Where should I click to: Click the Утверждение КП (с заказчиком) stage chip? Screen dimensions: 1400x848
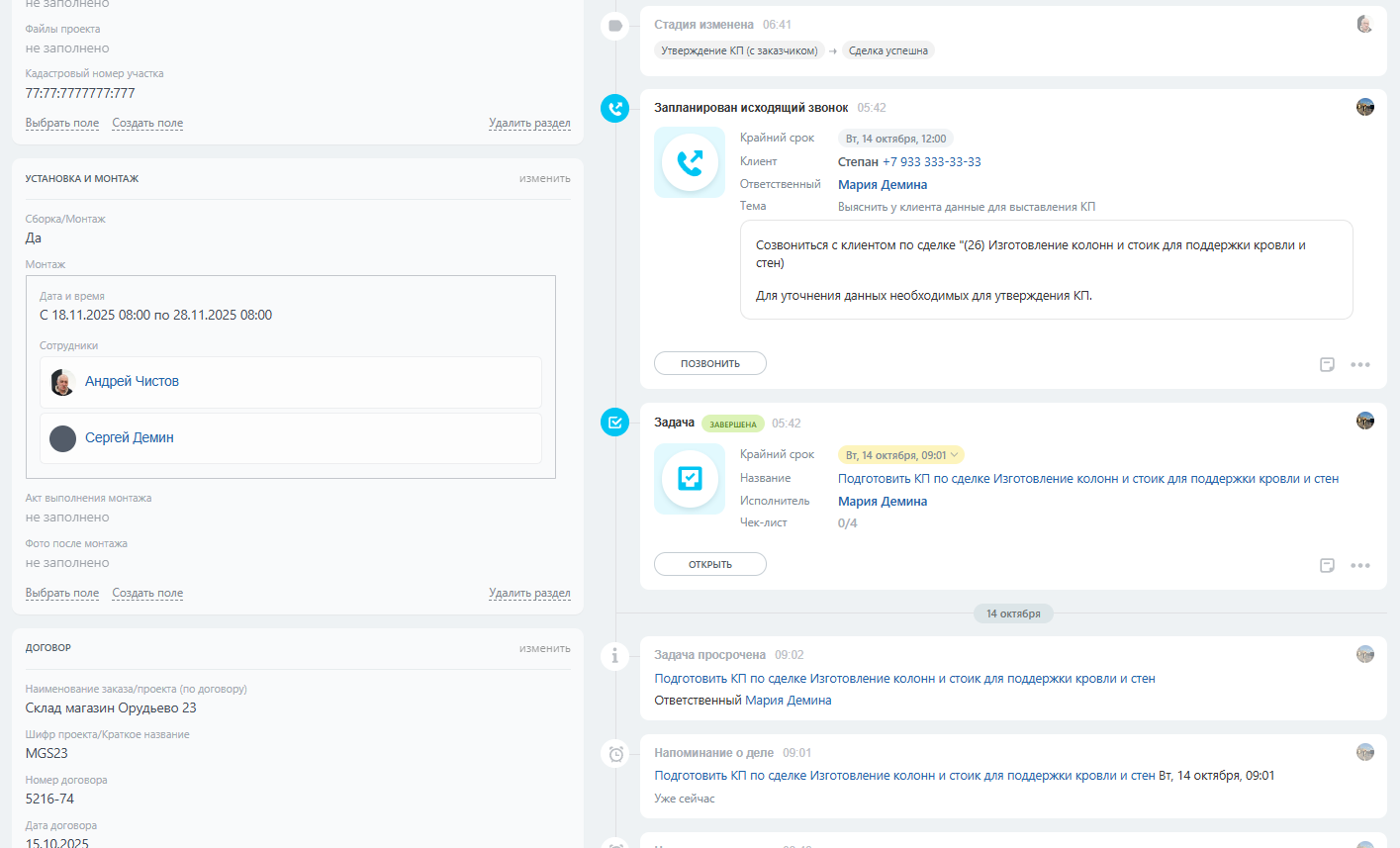740,50
